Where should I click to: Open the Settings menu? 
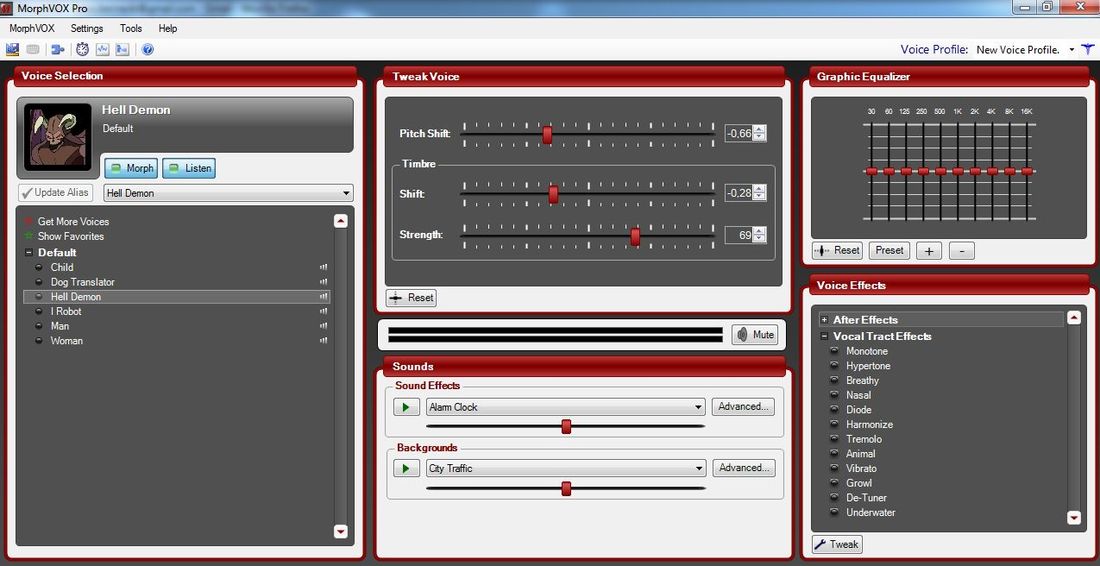coord(87,29)
